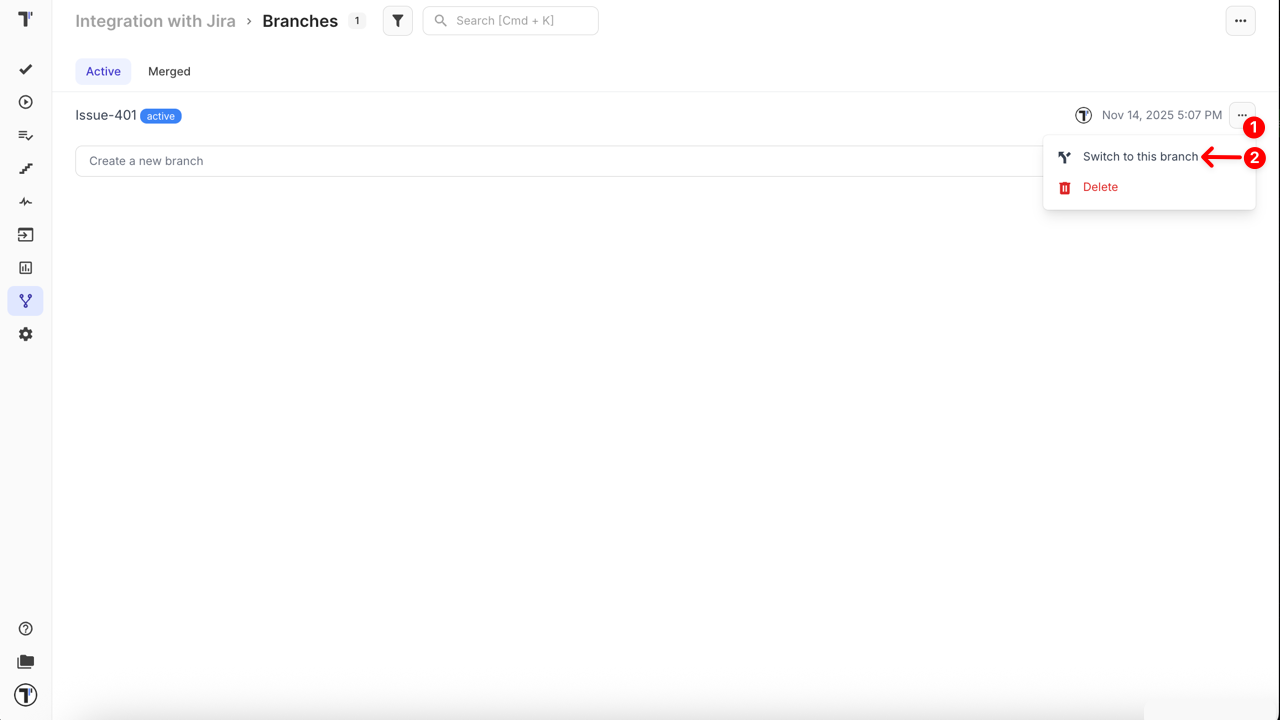Select the Active tab

103,71
